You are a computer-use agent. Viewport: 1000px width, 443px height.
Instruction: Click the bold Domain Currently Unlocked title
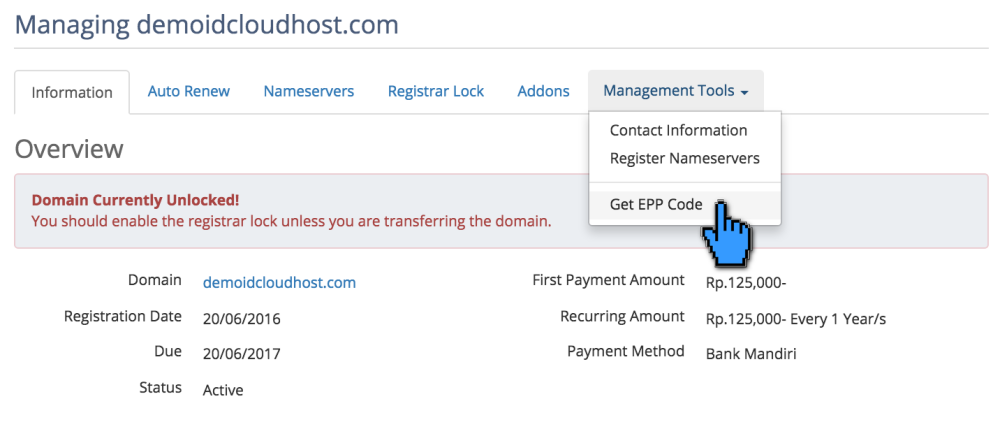(x=136, y=200)
